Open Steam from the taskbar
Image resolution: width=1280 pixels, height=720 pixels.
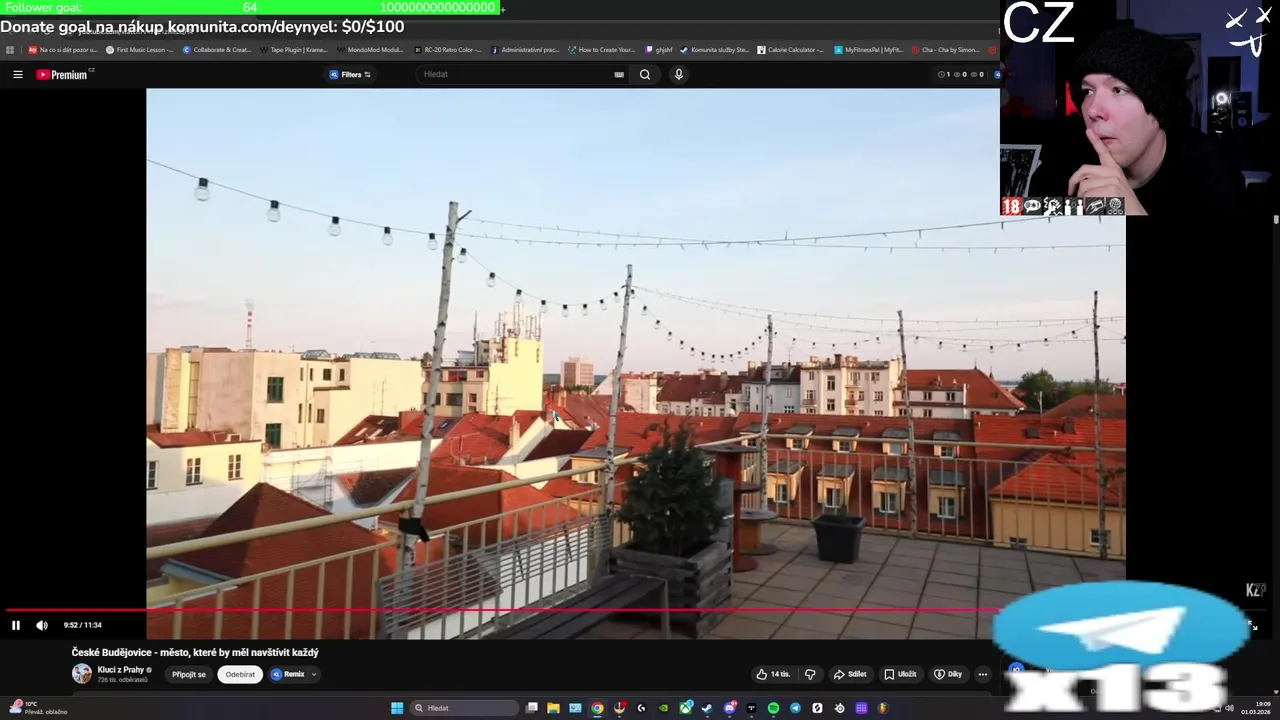tap(707, 708)
